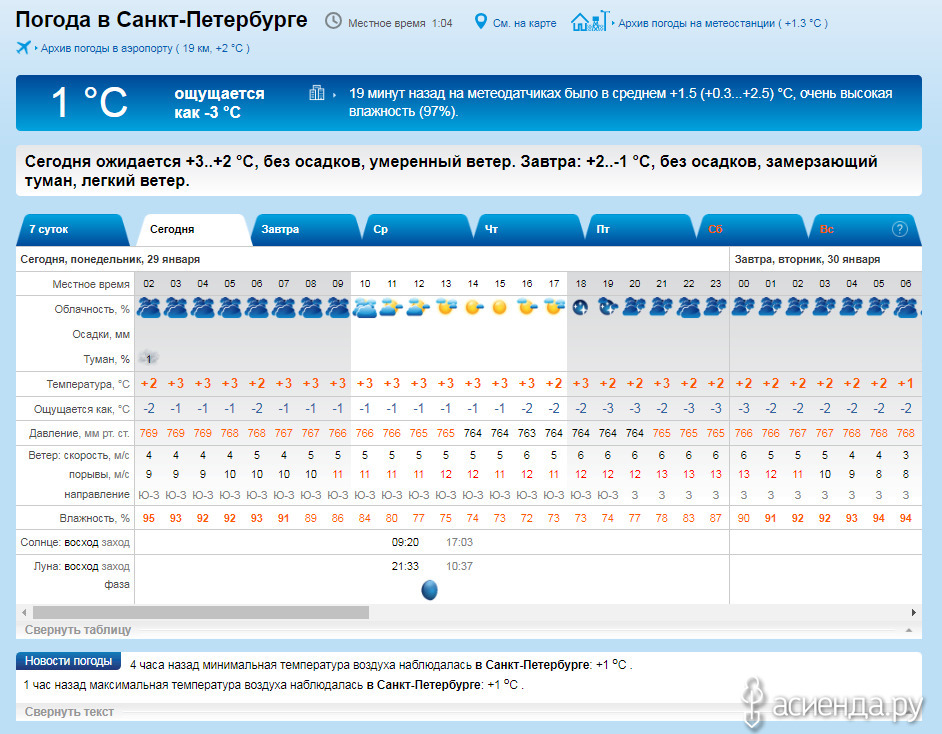Click the Давление, мм рт. ст. row label

pyautogui.click(x=79, y=433)
